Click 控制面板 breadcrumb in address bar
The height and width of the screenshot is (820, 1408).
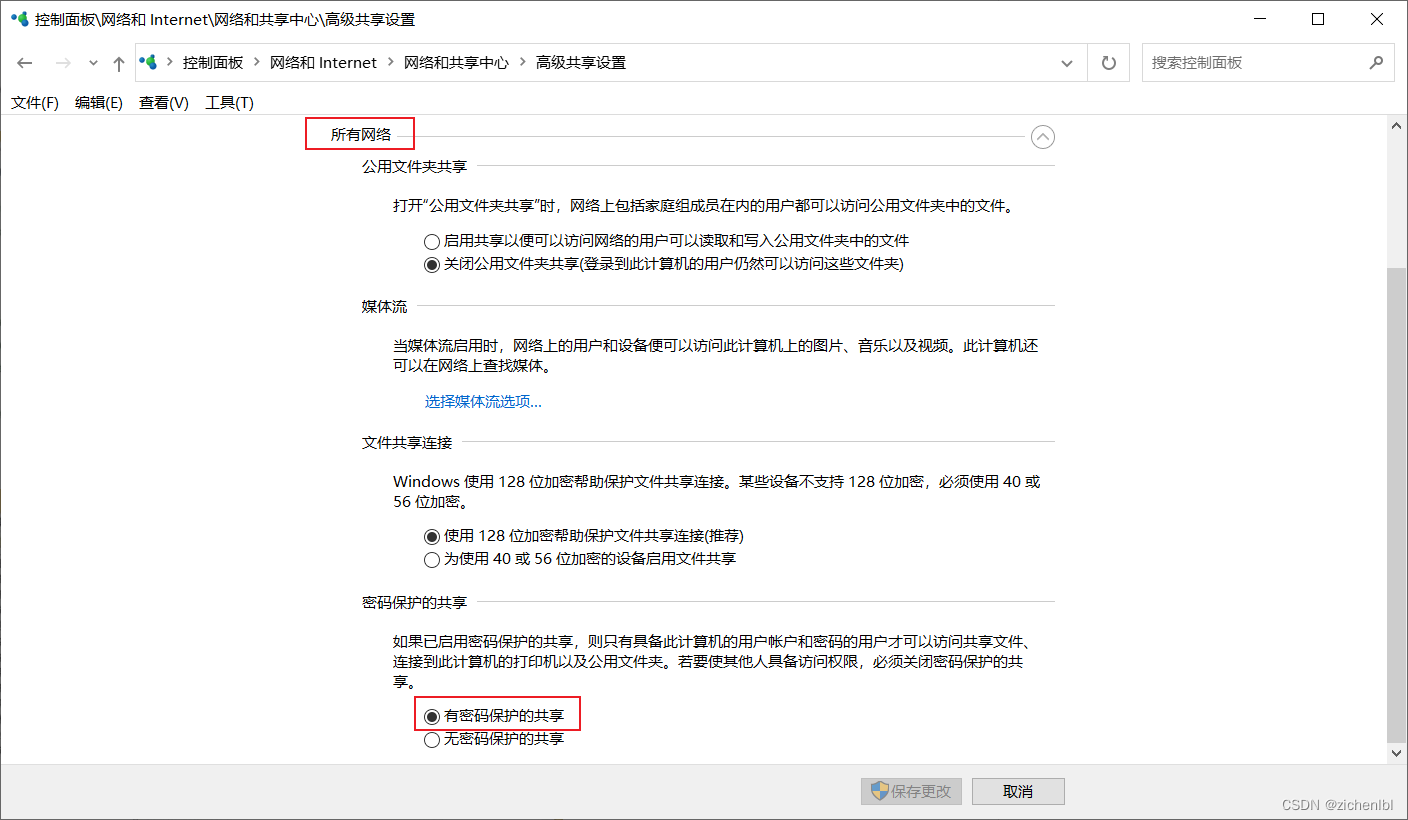(213, 62)
